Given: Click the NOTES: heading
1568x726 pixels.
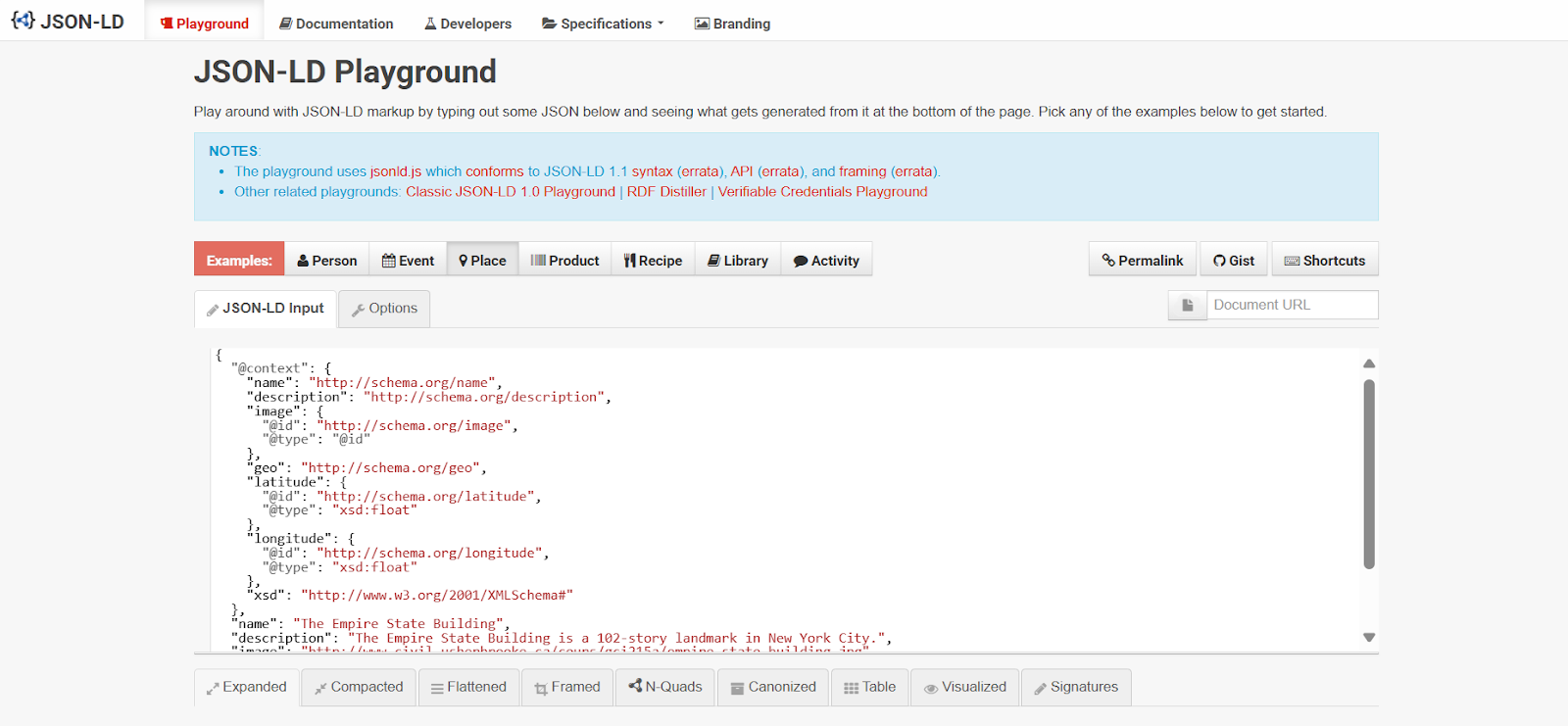Looking at the screenshot, I should (x=234, y=151).
